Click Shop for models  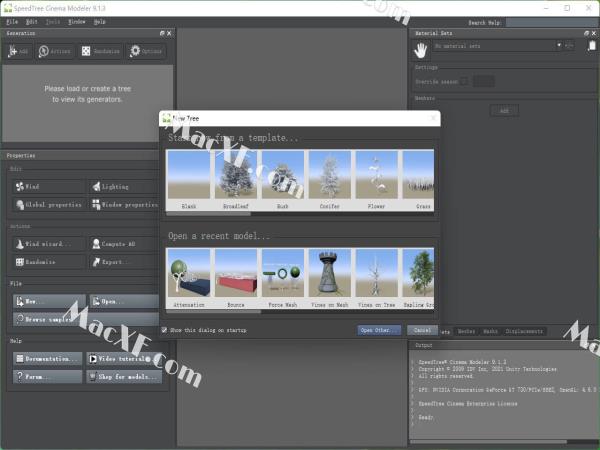point(124,377)
